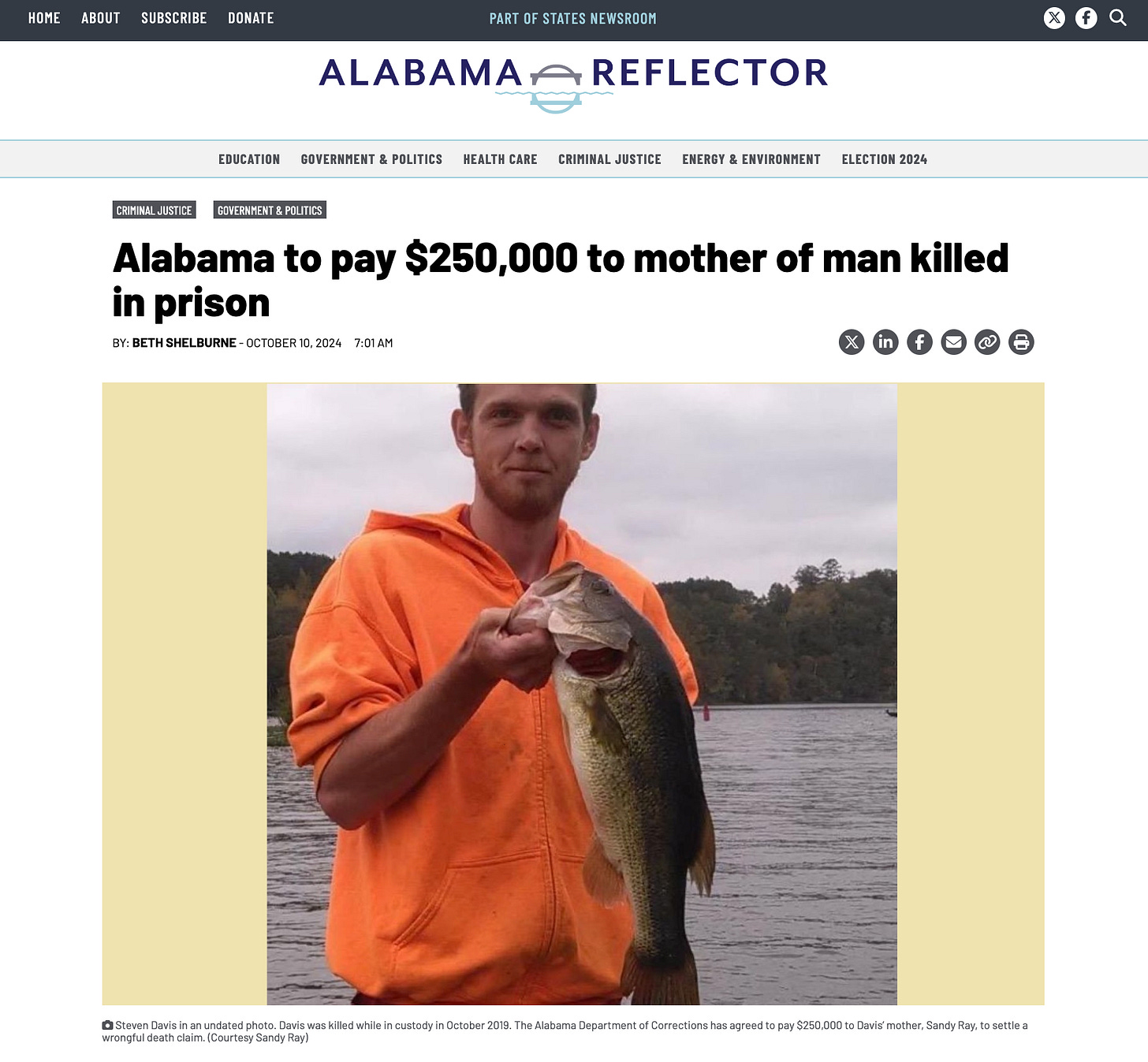1148x1062 pixels.
Task: Open Government & Politics nav section
Action: tap(371, 159)
